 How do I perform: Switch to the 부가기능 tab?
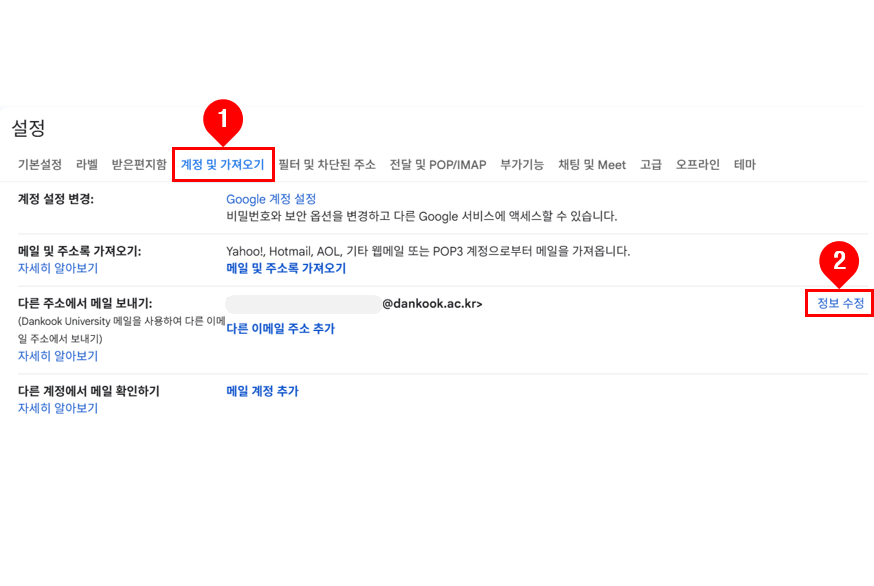pos(522,165)
